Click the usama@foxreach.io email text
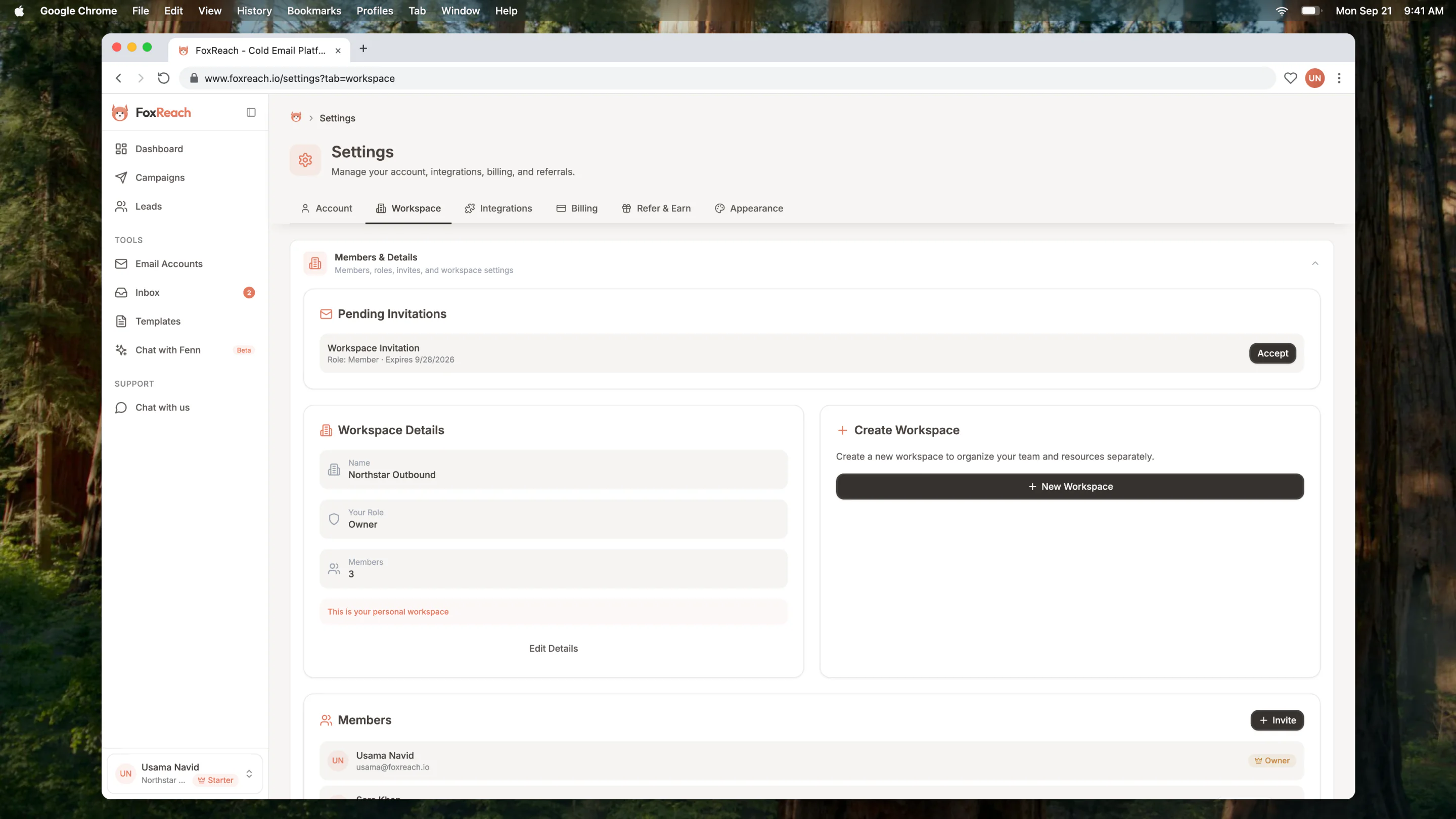Viewport: 1456px width, 819px height. (x=392, y=767)
